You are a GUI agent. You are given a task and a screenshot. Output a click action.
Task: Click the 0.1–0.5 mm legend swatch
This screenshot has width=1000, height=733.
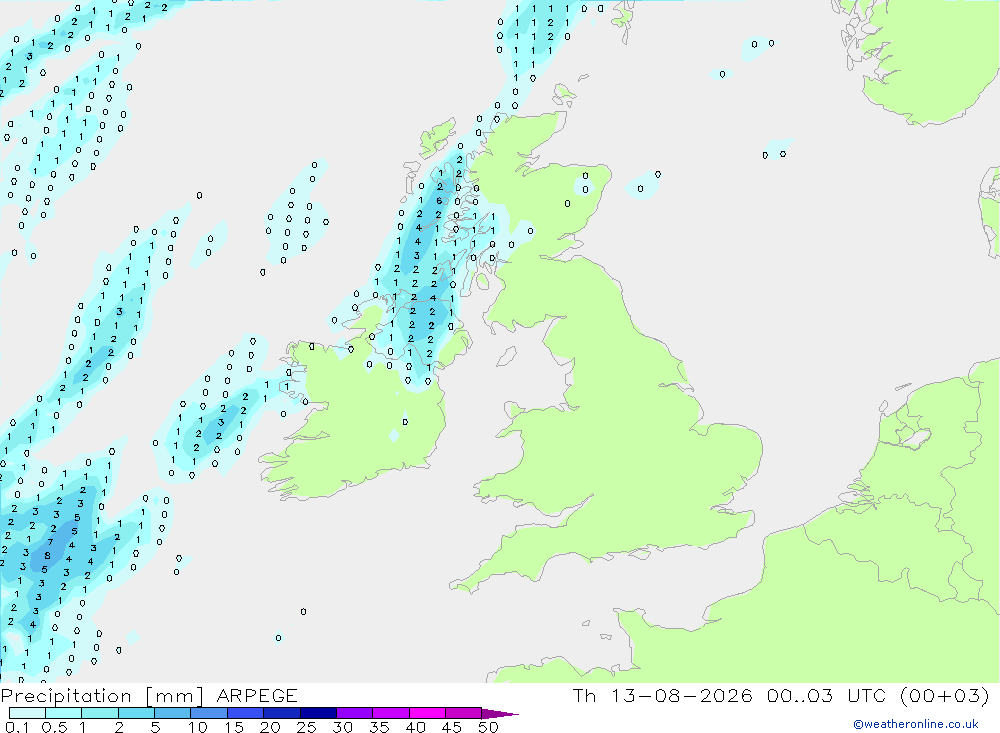tap(27, 713)
